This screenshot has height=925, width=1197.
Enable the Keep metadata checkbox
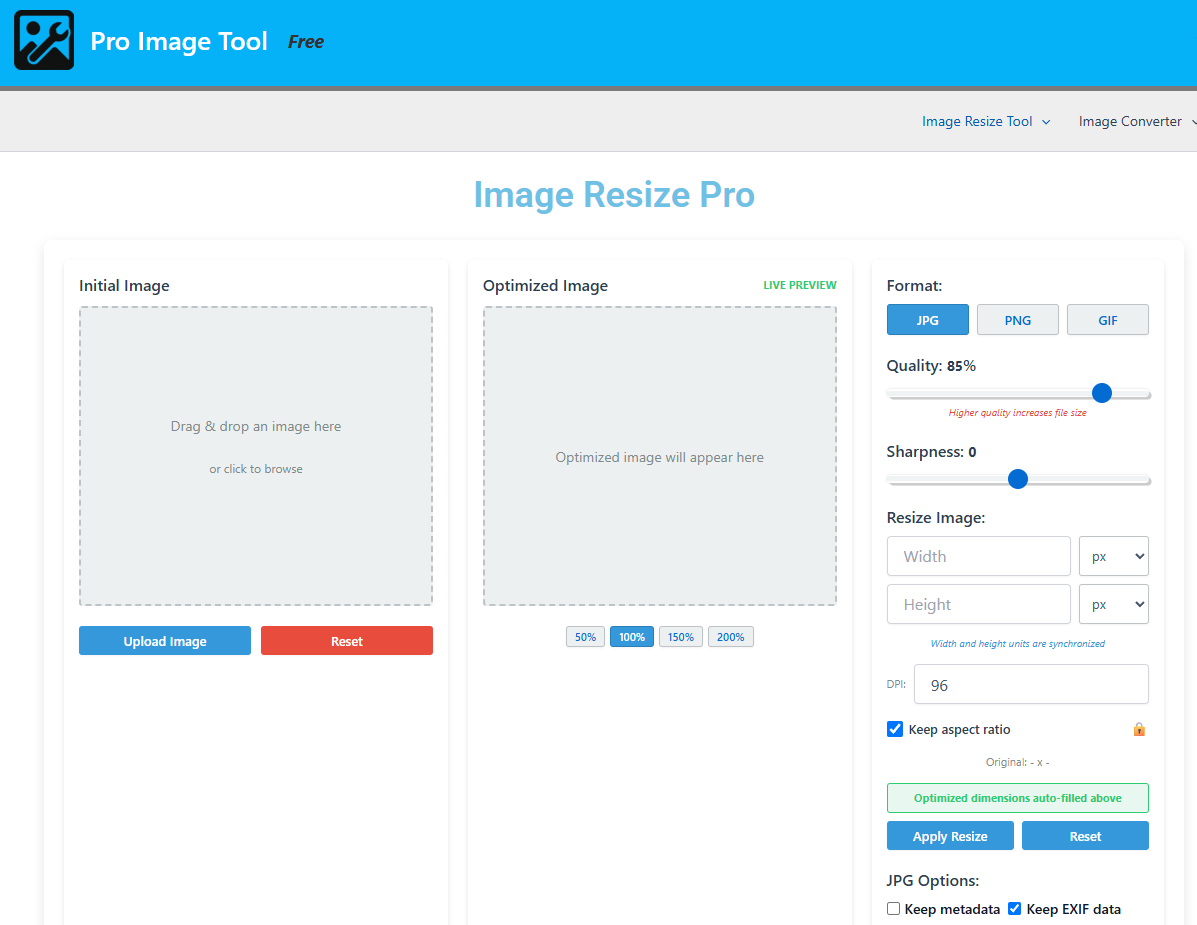click(894, 909)
